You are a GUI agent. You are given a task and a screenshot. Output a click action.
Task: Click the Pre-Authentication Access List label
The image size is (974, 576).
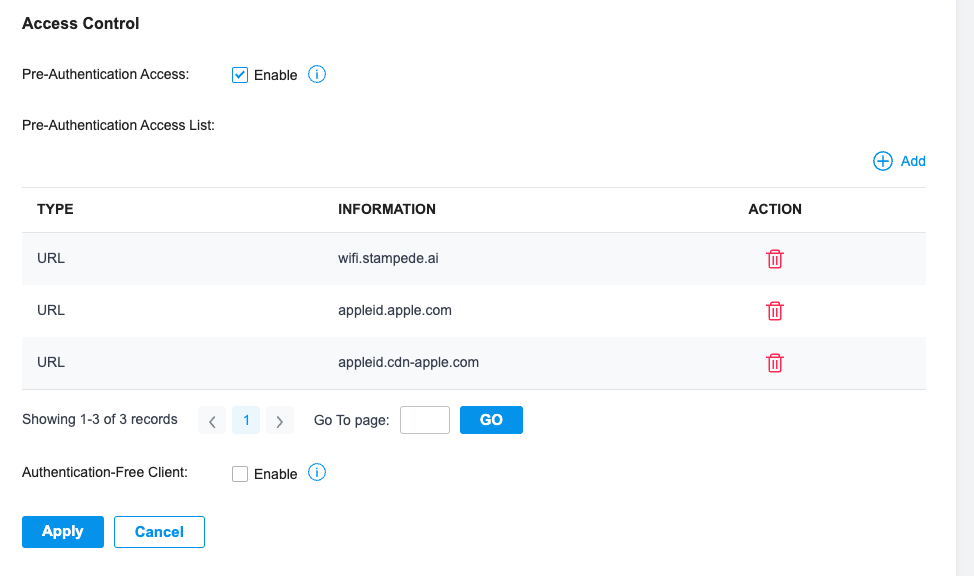point(119,126)
